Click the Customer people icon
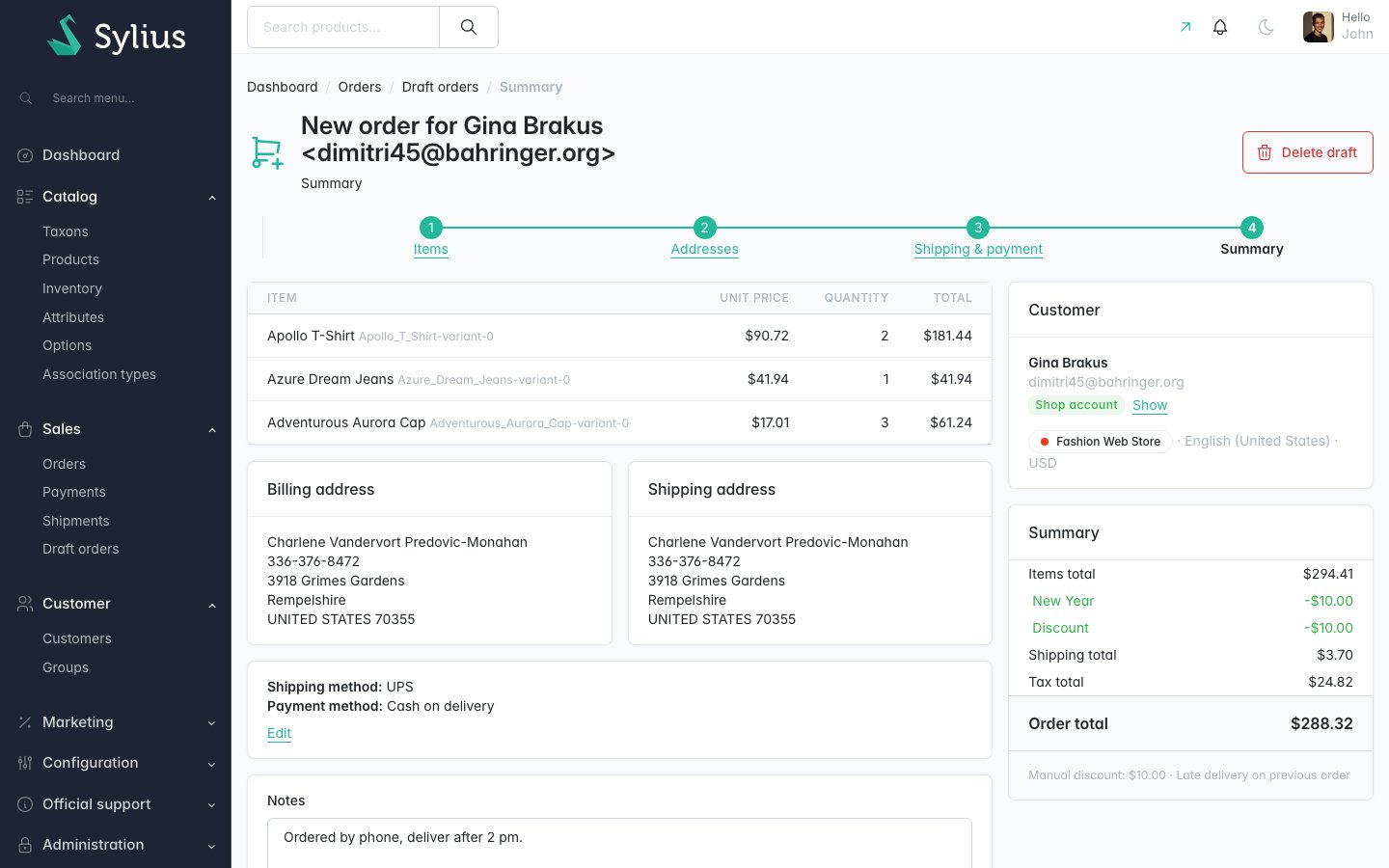Screen dimensions: 1389x868 point(25,604)
